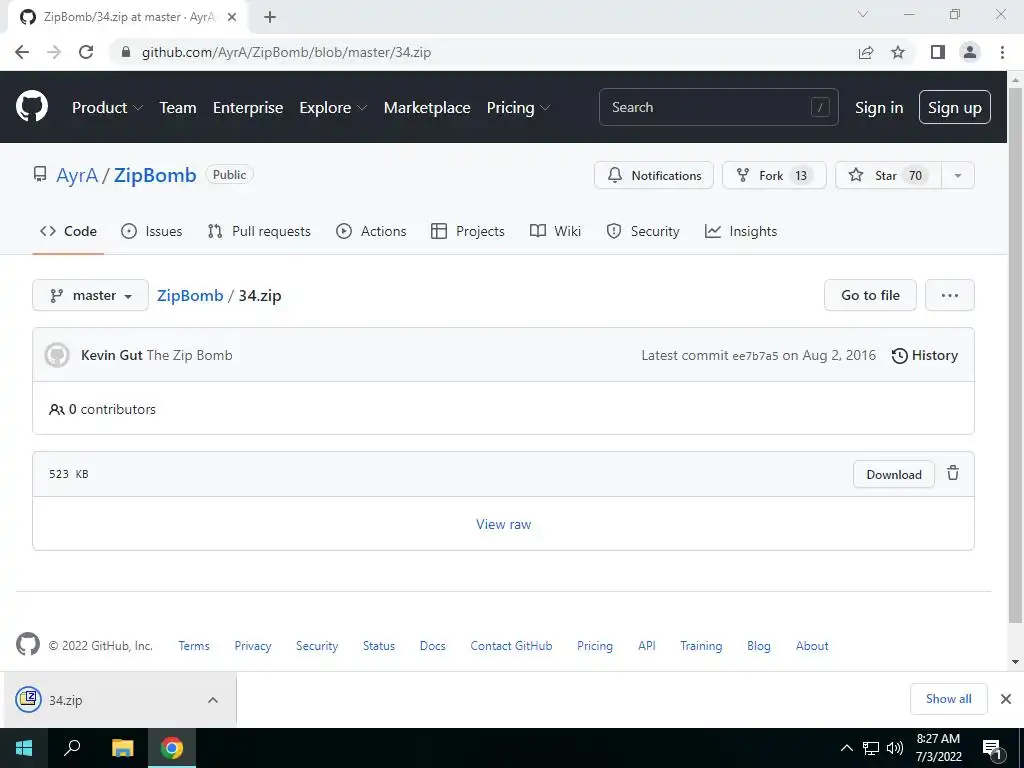Open the Security tab
The height and width of the screenshot is (768, 1024).
pyautogui.click(x=643, y=231)
